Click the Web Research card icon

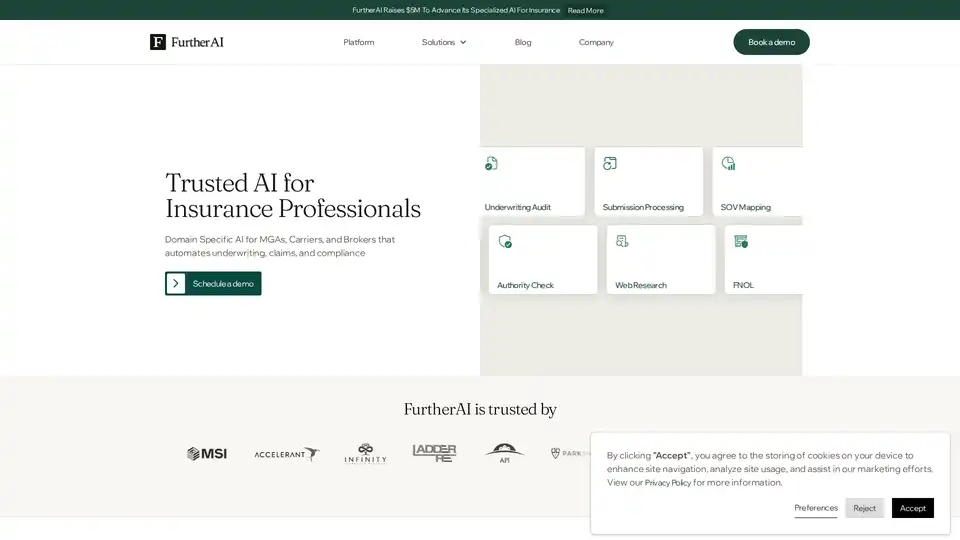click(622, 241)
